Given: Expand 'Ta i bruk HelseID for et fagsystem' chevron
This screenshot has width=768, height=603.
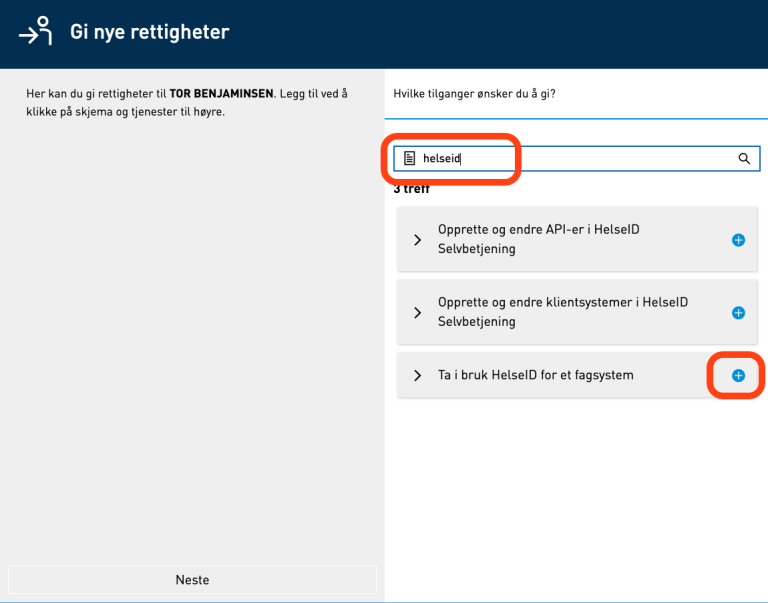Looking at the screenshot, I should coord(417,375).
